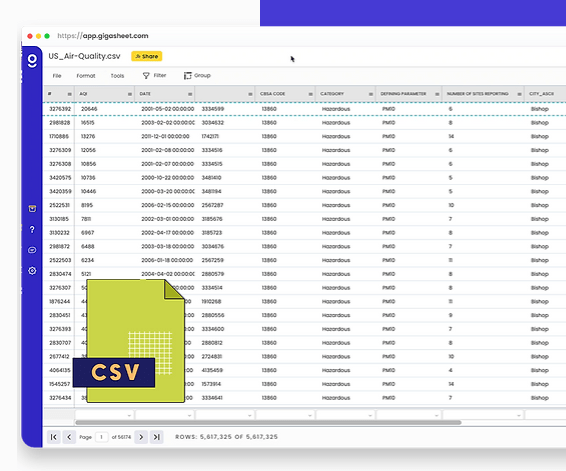The width and height of the screenshot is (566, 471).
Task: Go to the first page
Action: click(x=53, y=437)
